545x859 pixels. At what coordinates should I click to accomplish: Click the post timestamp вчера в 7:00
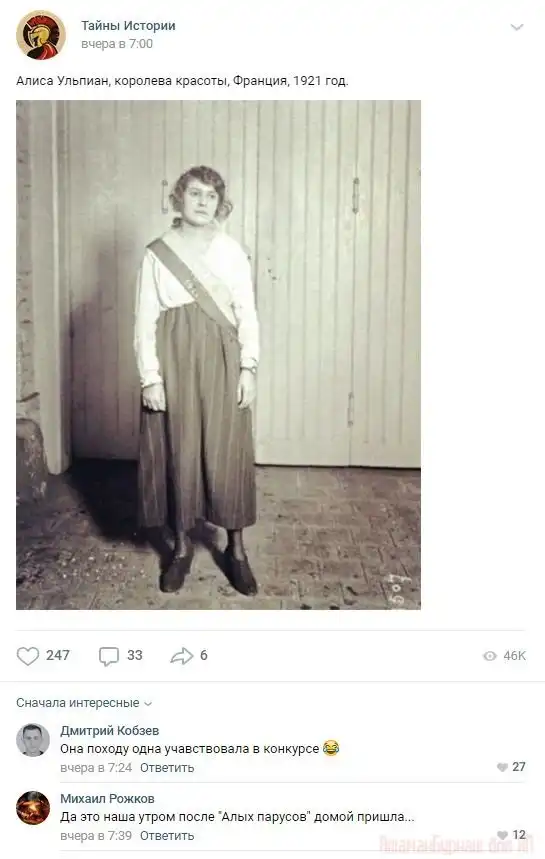tap(117, 44)
